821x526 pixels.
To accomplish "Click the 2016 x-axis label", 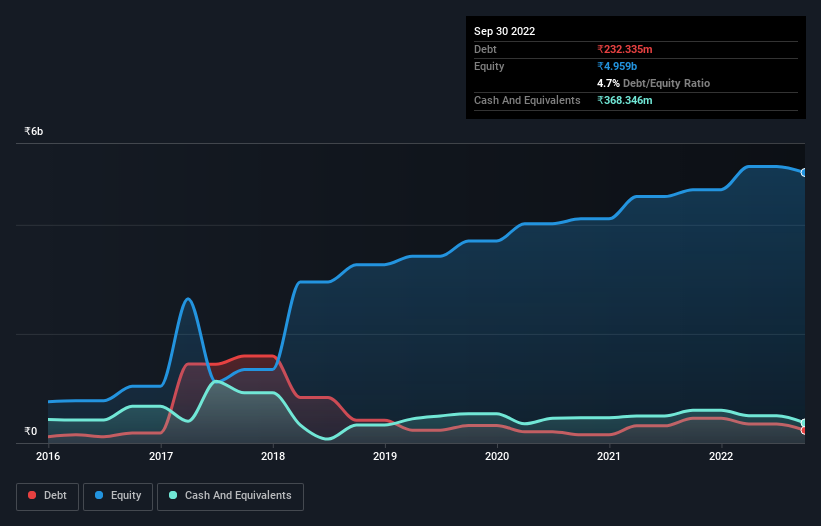I will click(x=48, y=456).
